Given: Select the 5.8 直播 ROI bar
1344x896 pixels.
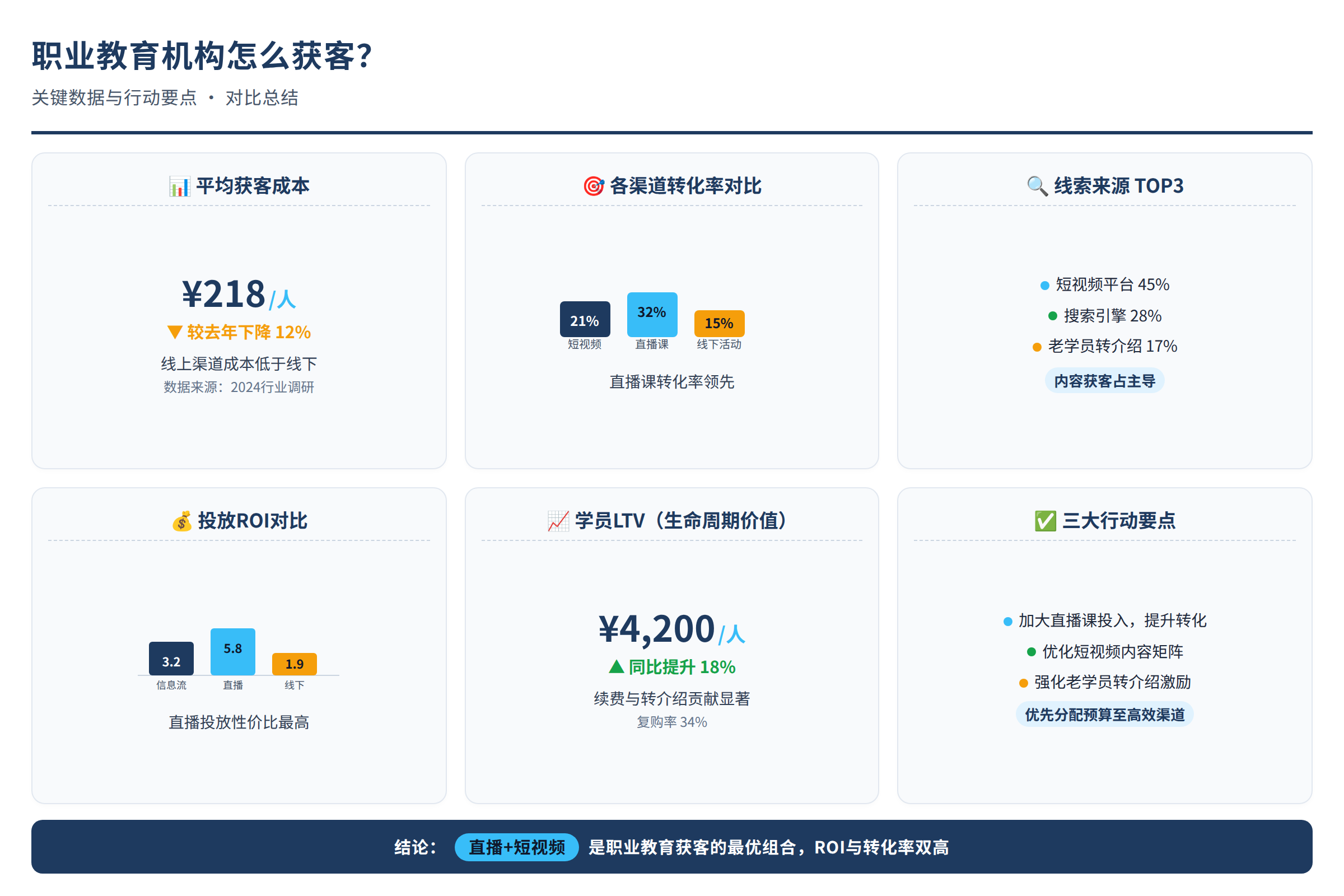Looking at the screenshot, I should click(233, 652).
